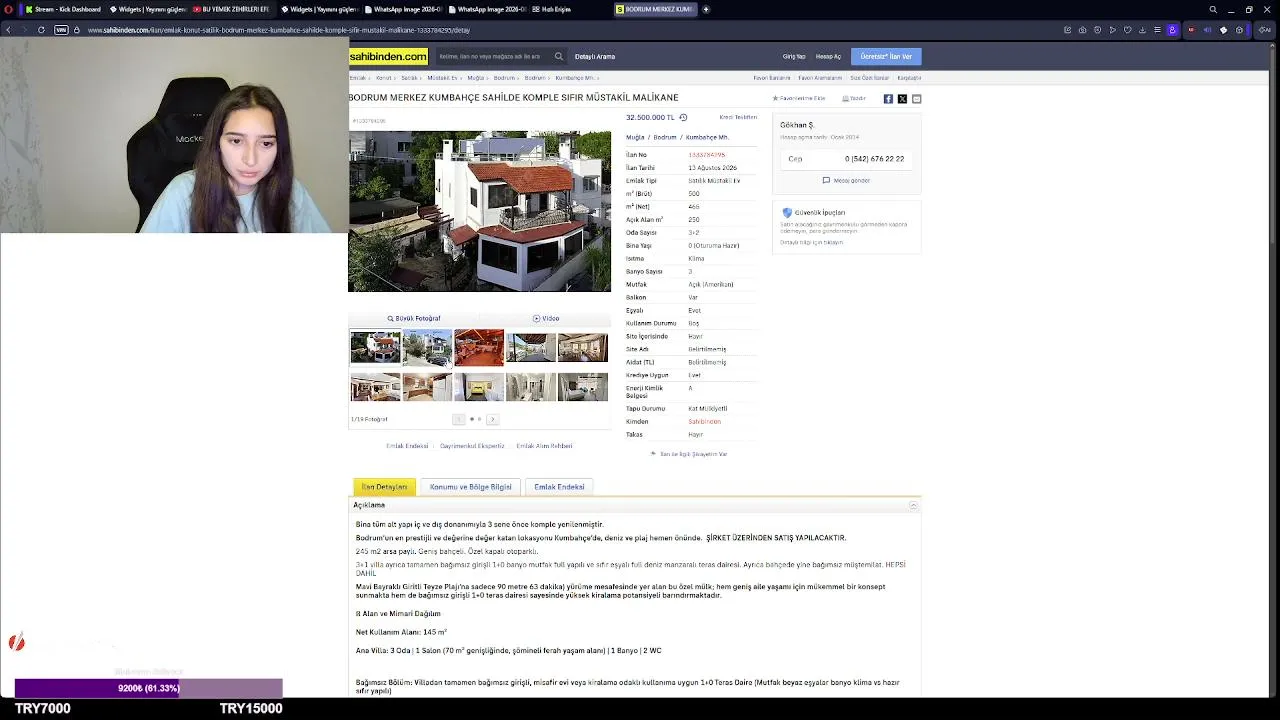
Task: Open price history clock icon next to price
Action: click(x=683, y=117)
